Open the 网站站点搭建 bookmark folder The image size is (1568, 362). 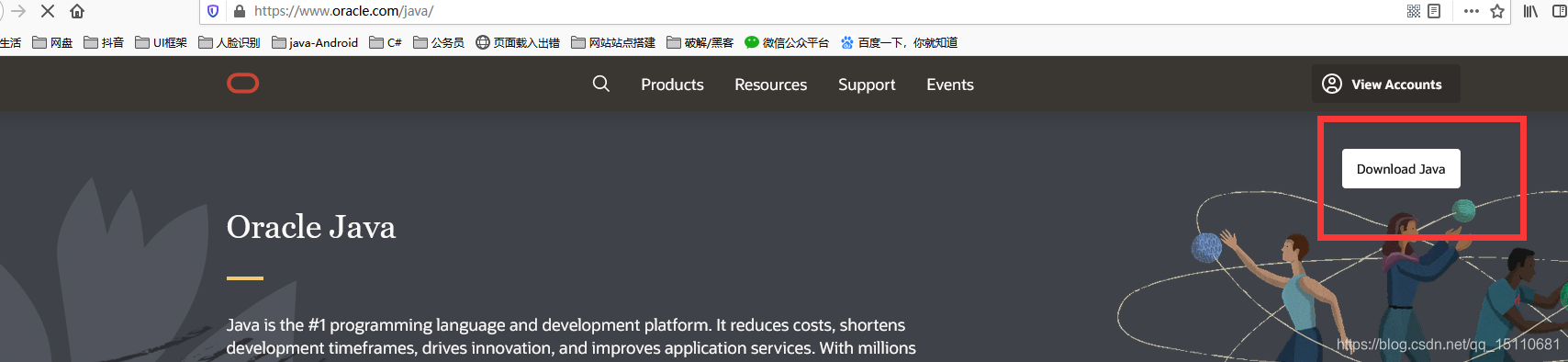click(613, 42)
